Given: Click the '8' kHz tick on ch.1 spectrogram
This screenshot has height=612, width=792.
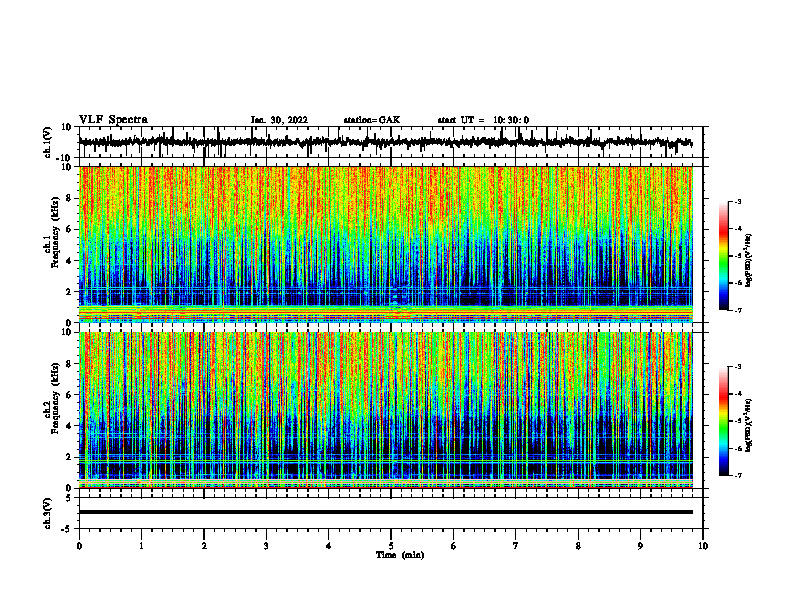Looking at the screenshot, I should click(69, 198).
